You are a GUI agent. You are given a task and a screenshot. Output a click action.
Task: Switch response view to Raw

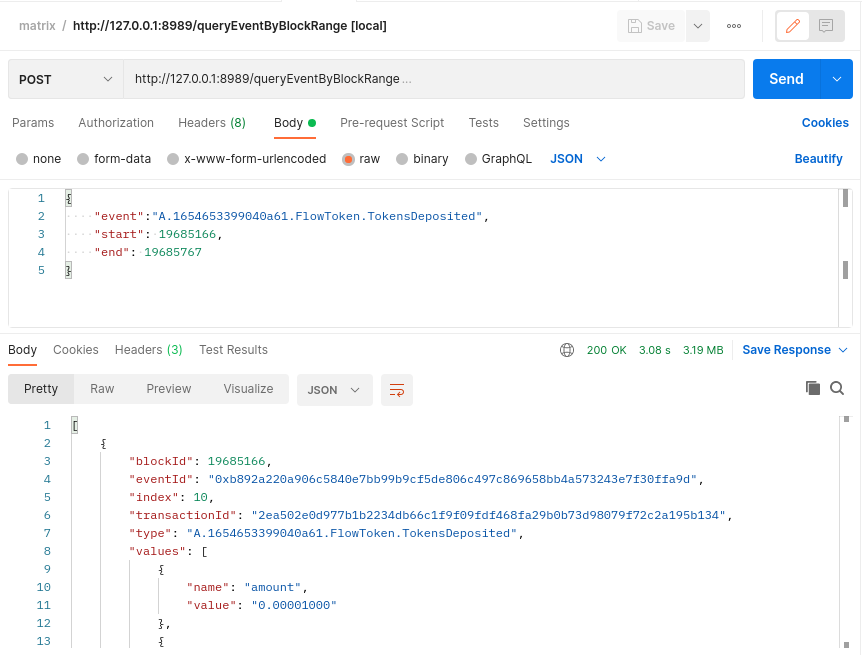pyautogui.click(x=102, y=389)
